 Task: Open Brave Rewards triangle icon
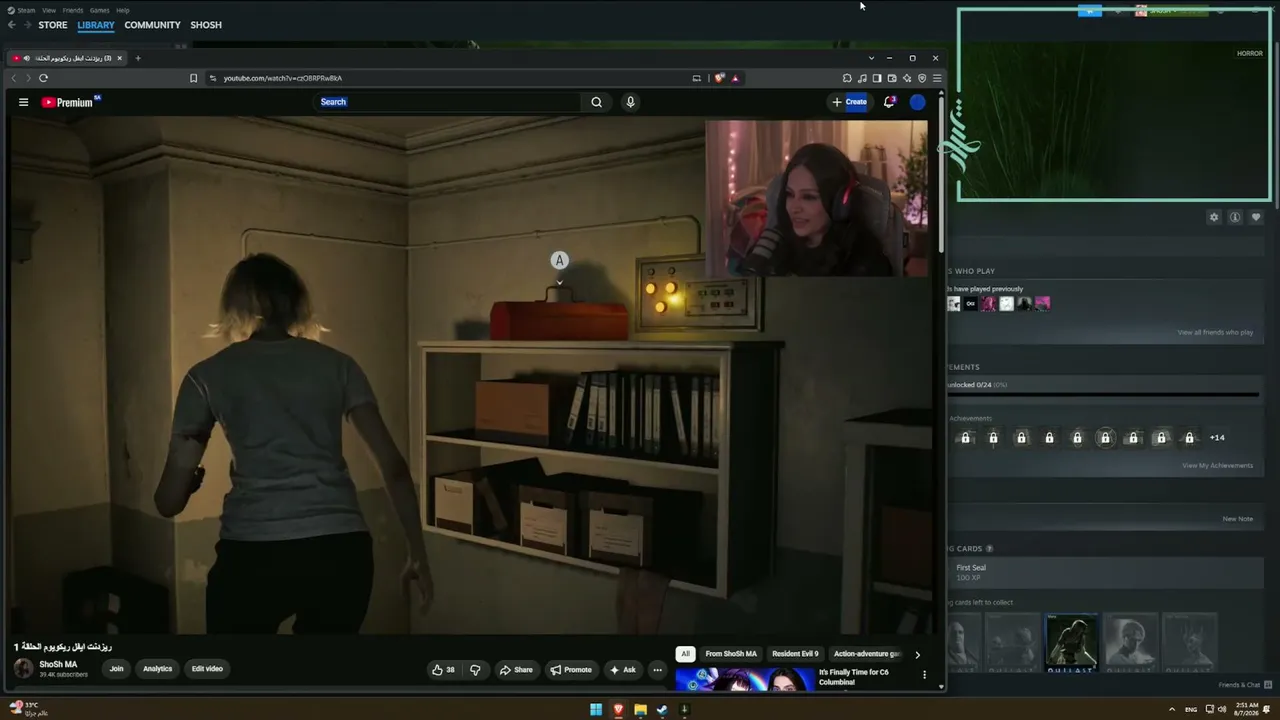[735, 78]
